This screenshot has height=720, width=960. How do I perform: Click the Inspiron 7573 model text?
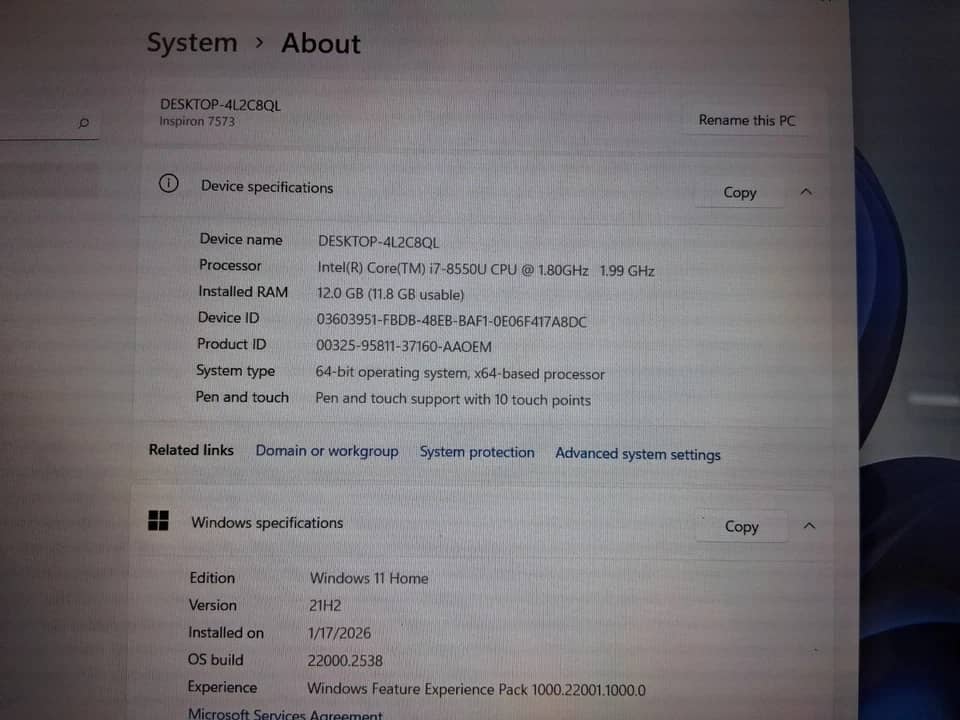[x=197, y=121]
